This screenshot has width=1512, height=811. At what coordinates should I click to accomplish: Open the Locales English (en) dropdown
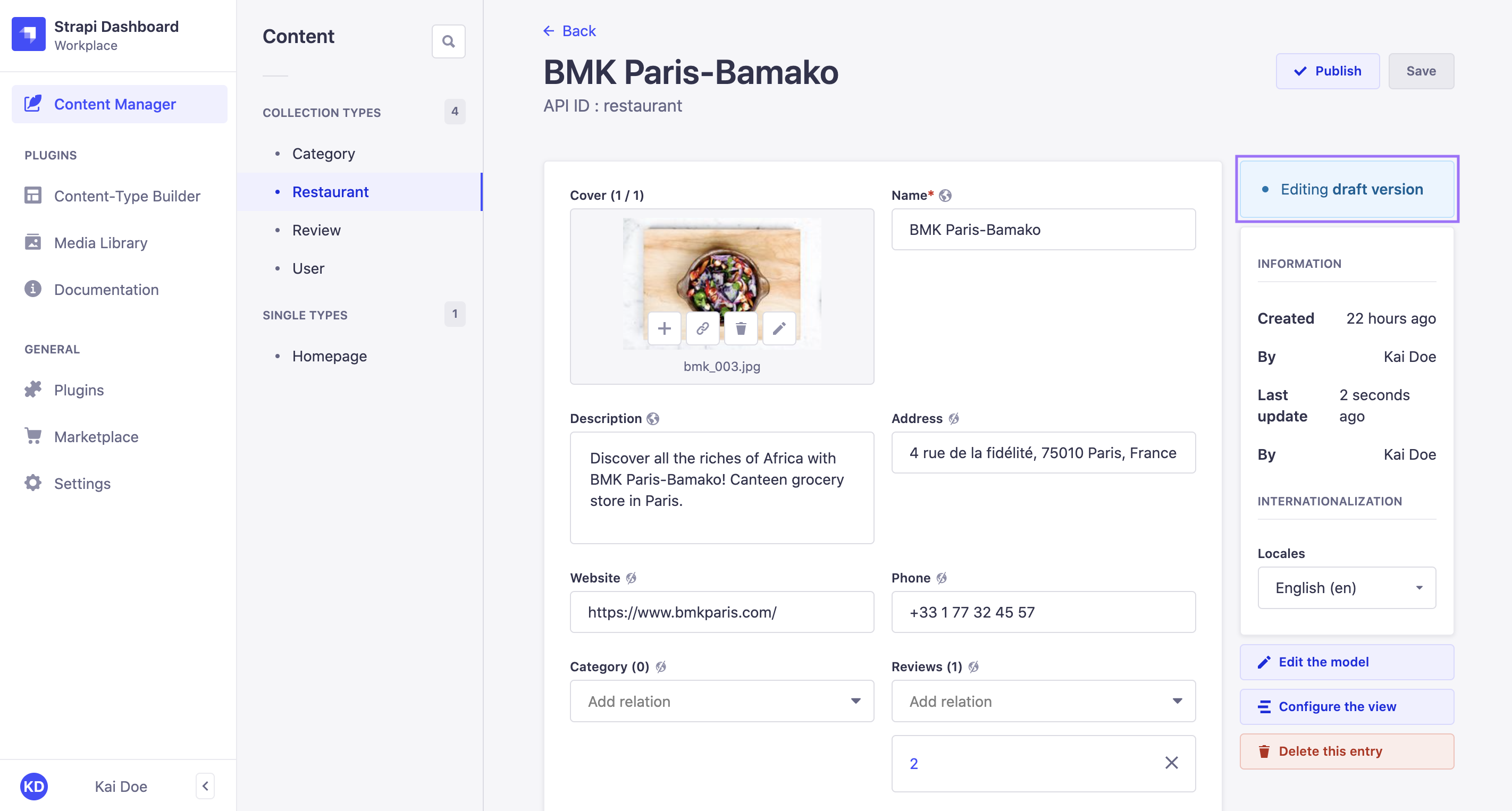point(1346,587)
